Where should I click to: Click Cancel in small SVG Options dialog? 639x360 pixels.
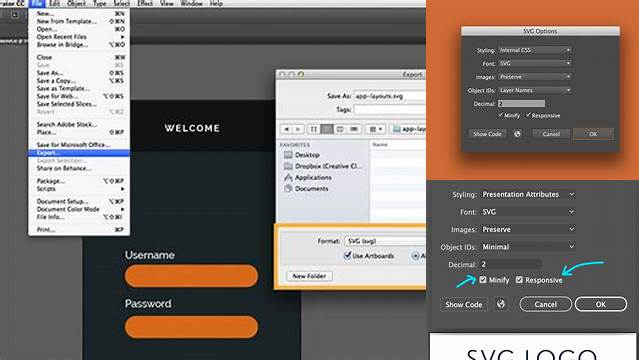coord(551,134)
